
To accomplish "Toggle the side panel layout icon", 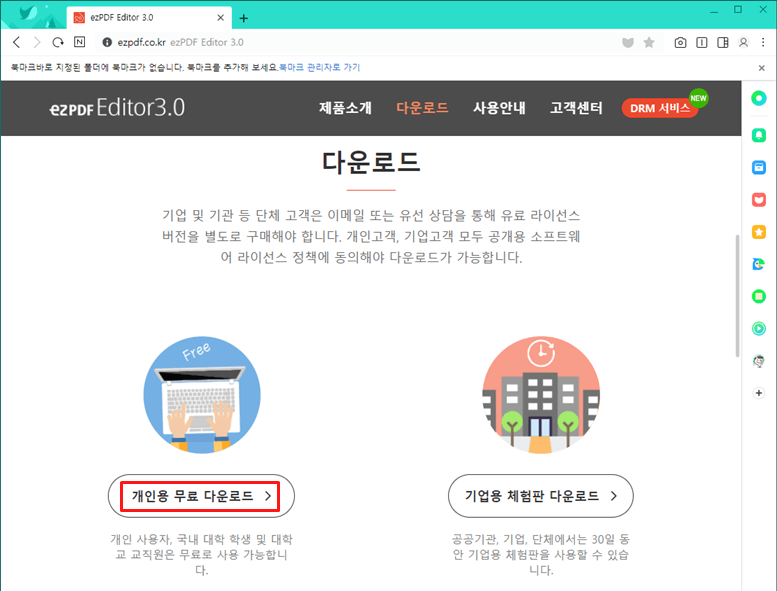I will tap(723, 43).
